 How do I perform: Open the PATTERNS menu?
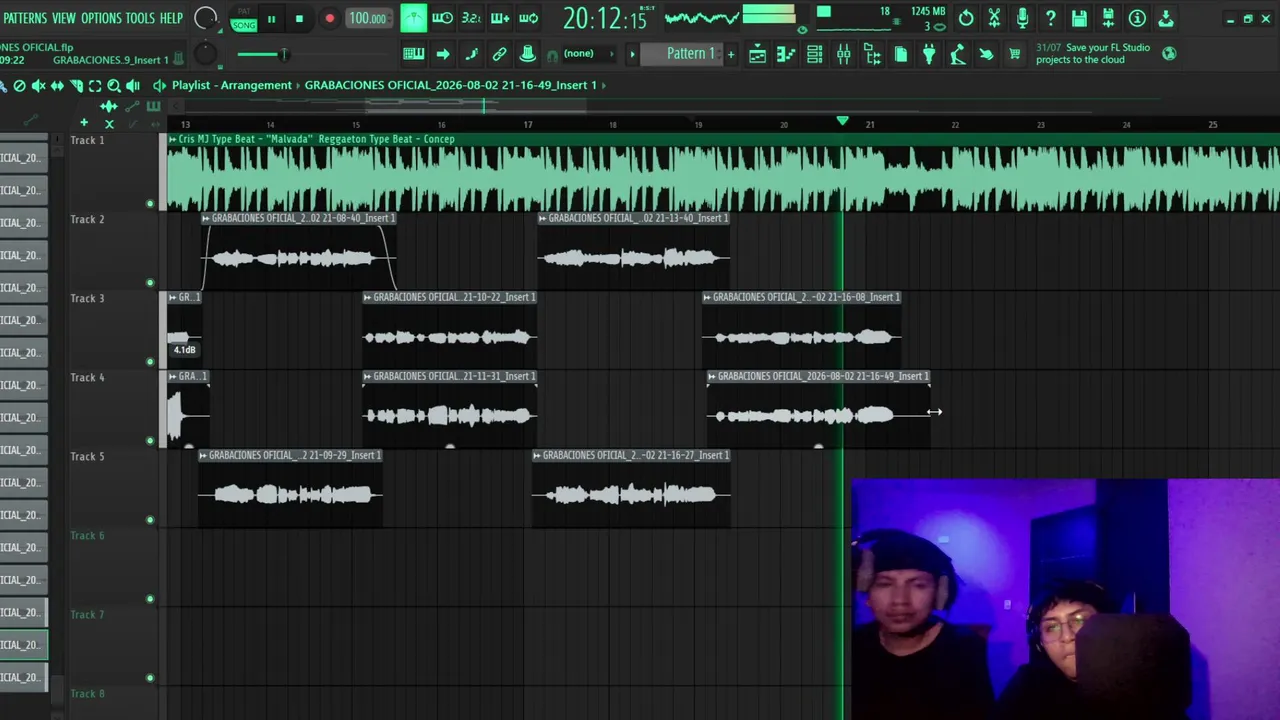tap(25, 18)
